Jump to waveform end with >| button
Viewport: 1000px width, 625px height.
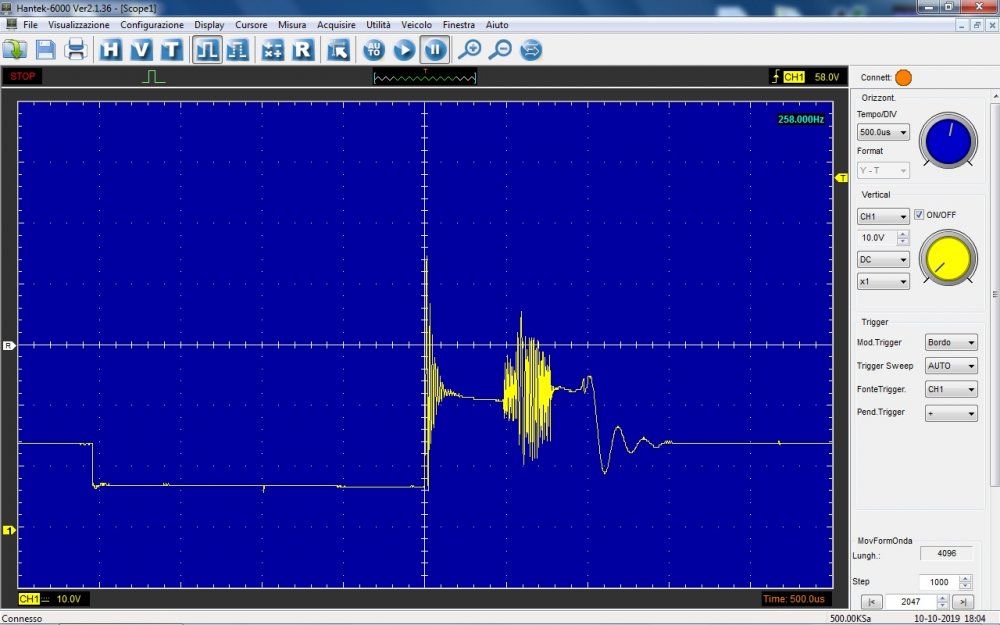(x=962, y=602)
